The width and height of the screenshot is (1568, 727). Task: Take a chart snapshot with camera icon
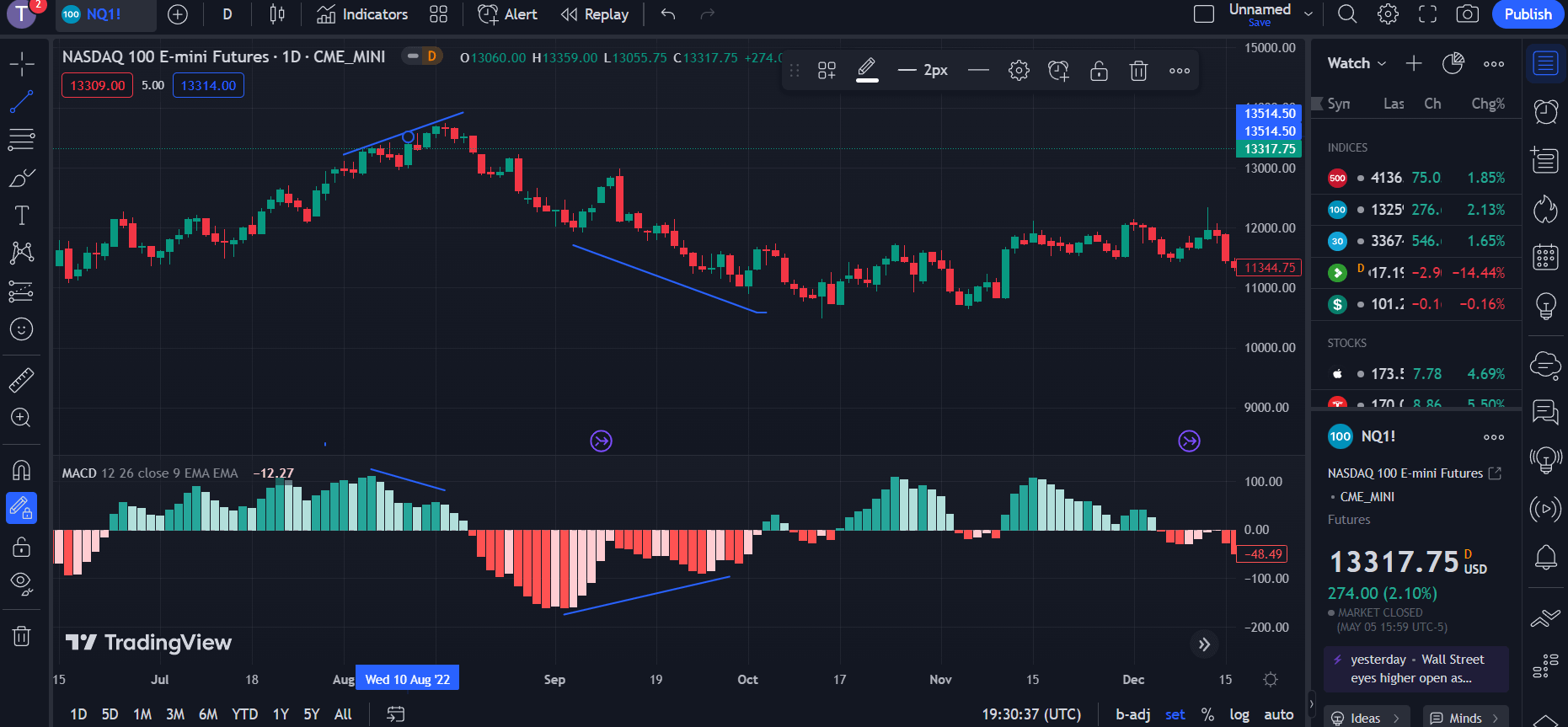coord(1468,14)
